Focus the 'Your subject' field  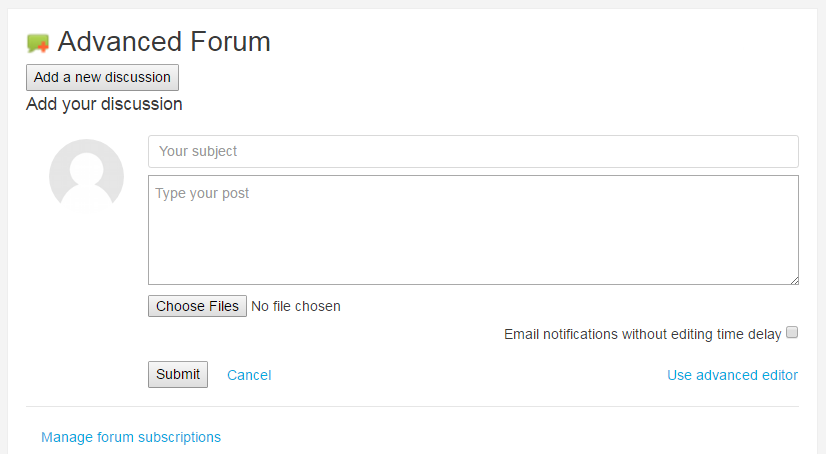tap(473, 152)
